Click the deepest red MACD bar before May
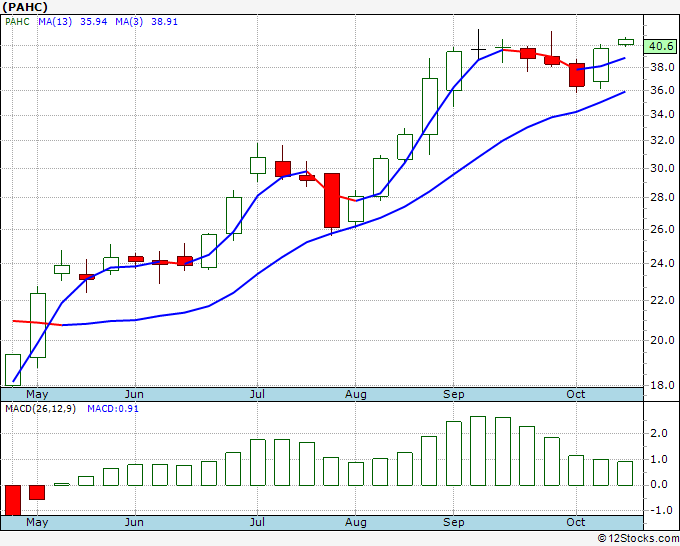 click(13, 500)
